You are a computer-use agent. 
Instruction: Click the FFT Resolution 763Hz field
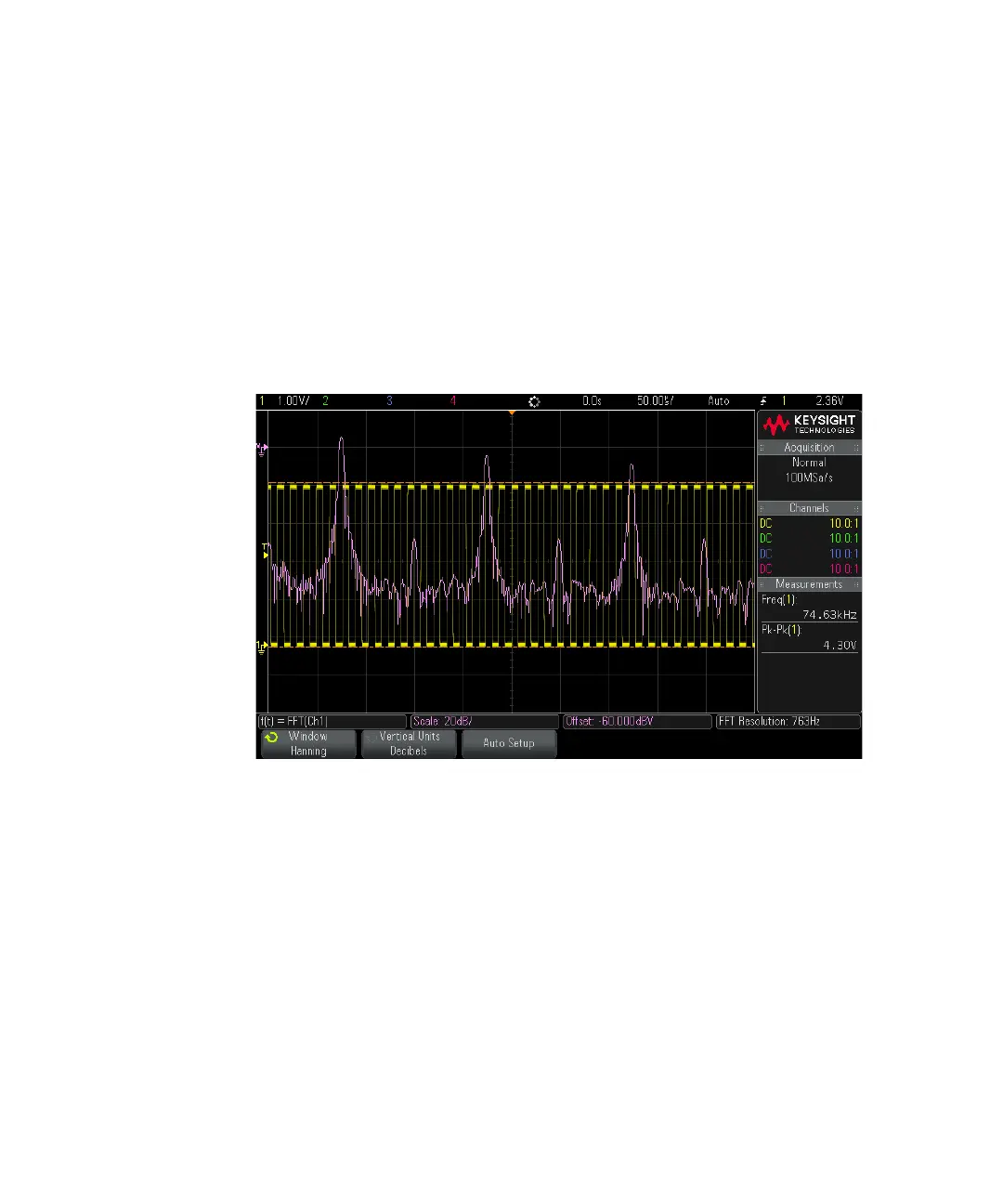788,721
